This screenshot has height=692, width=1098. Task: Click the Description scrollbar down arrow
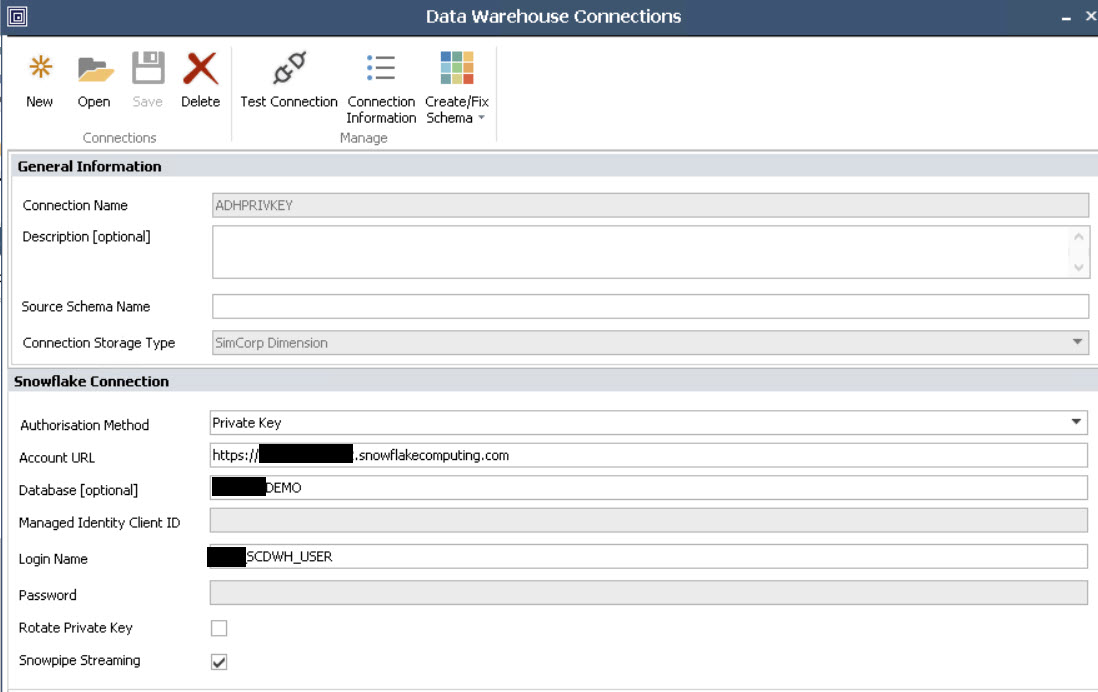click(x=1078, y=267)
